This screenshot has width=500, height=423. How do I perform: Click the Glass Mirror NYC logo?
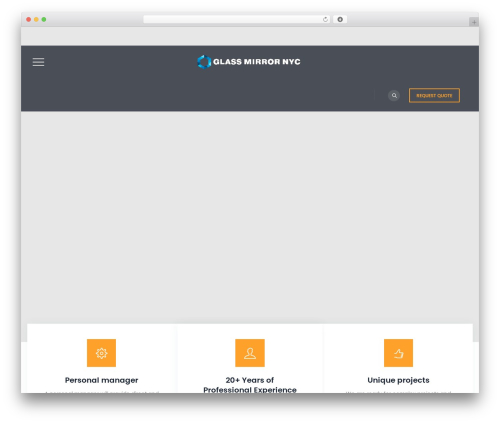[x=249, y=62]
